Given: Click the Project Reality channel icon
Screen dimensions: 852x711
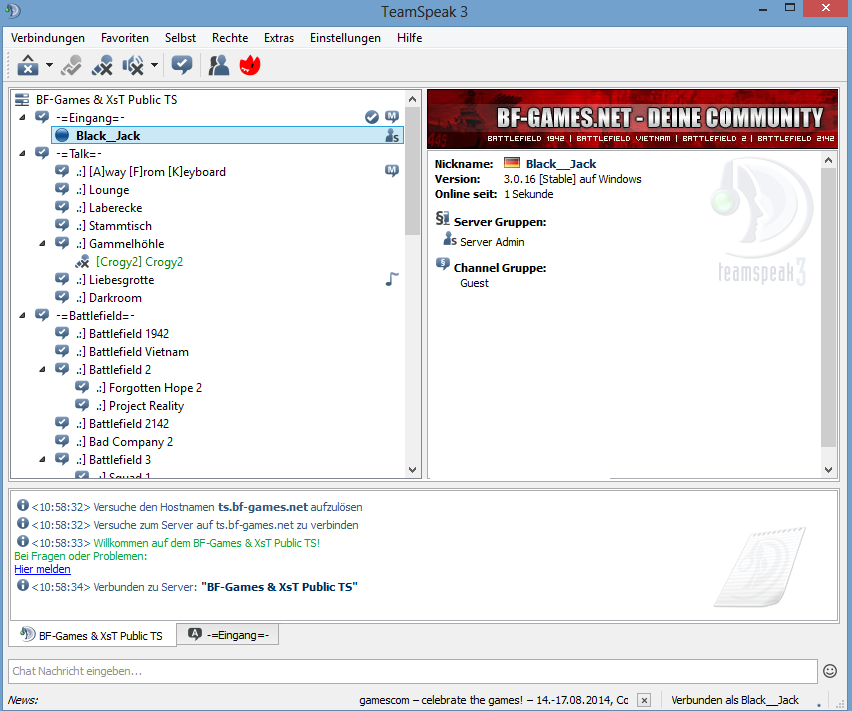Looking at the screenshot, I should [82, 405].
